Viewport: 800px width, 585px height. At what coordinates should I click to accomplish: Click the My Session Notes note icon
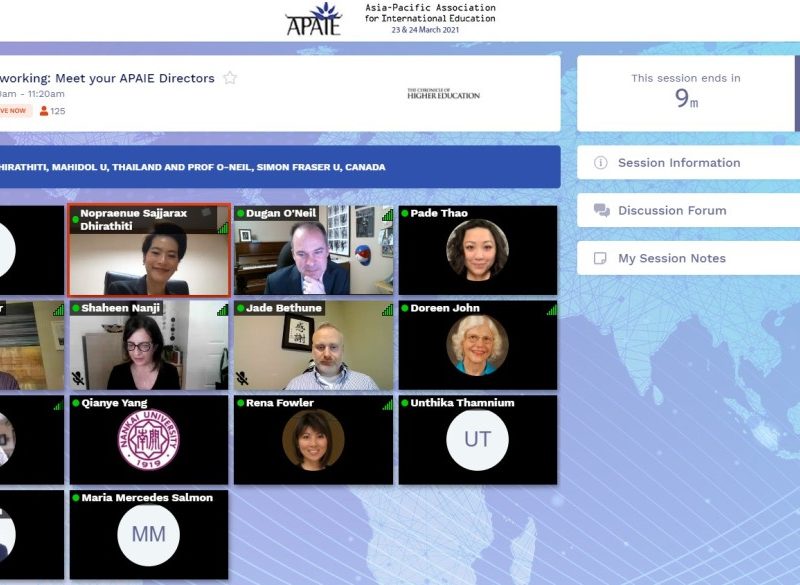[x=601, y=259]
